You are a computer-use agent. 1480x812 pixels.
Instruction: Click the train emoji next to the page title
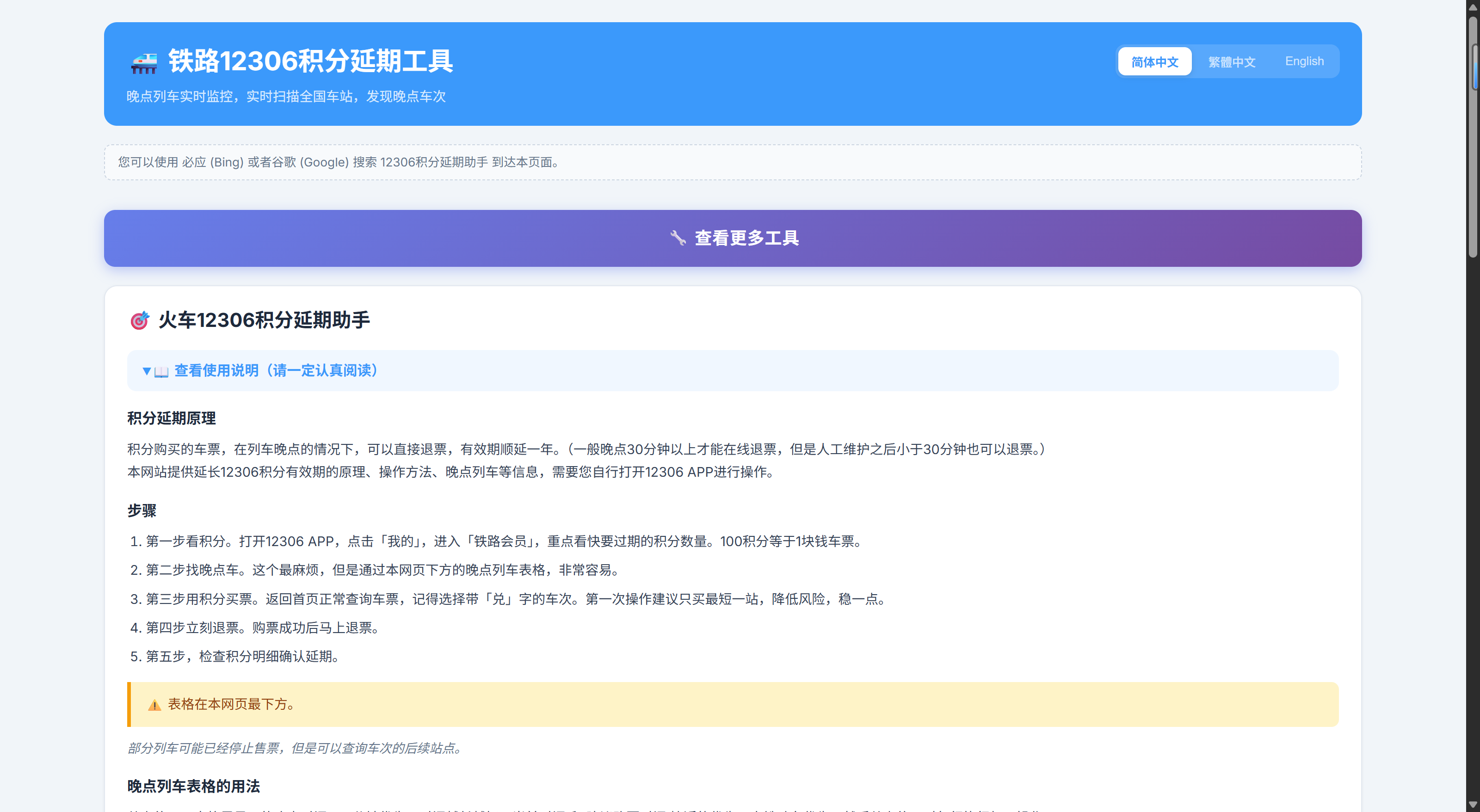144,62
